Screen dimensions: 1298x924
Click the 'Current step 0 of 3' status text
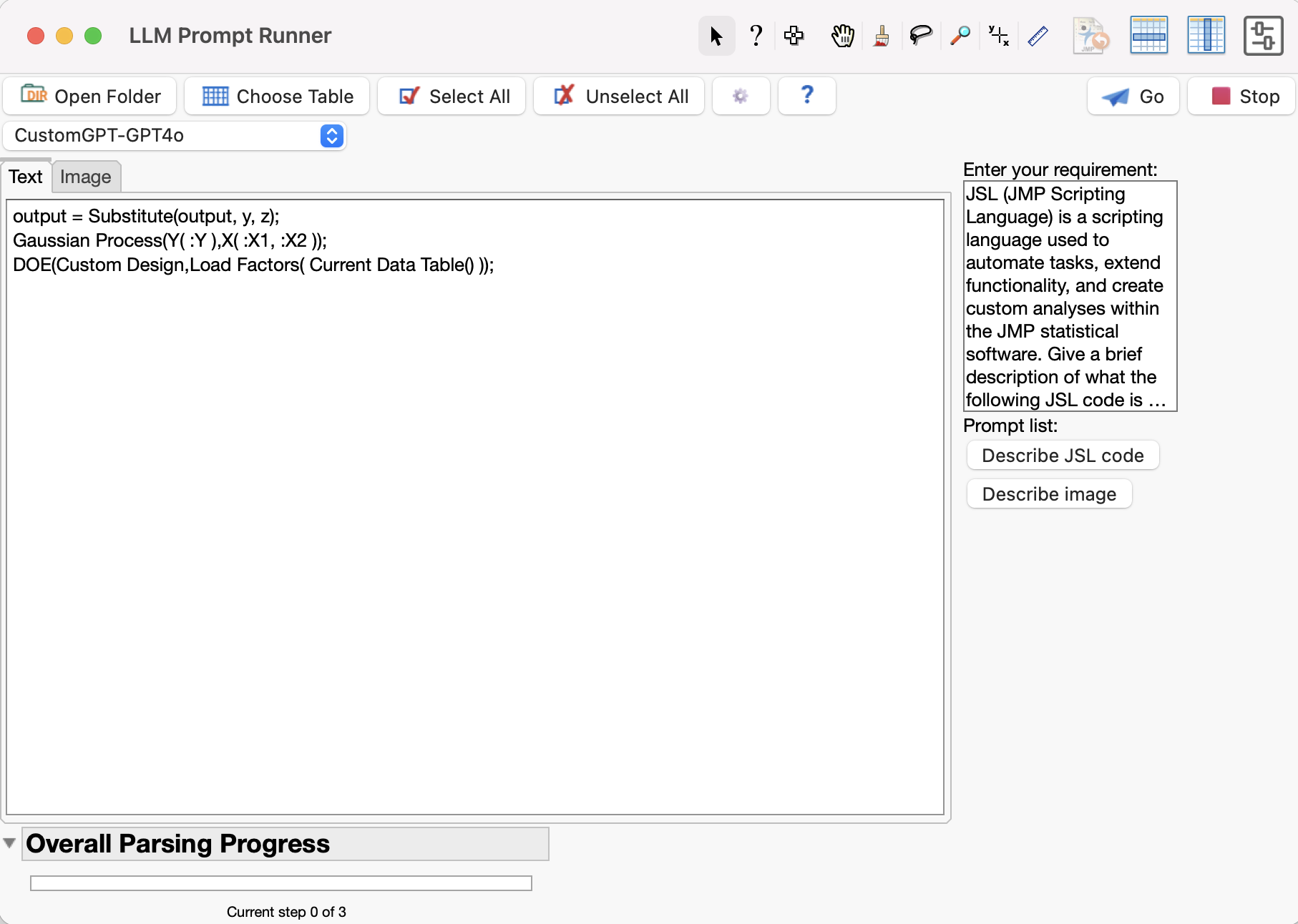point(286,912)
